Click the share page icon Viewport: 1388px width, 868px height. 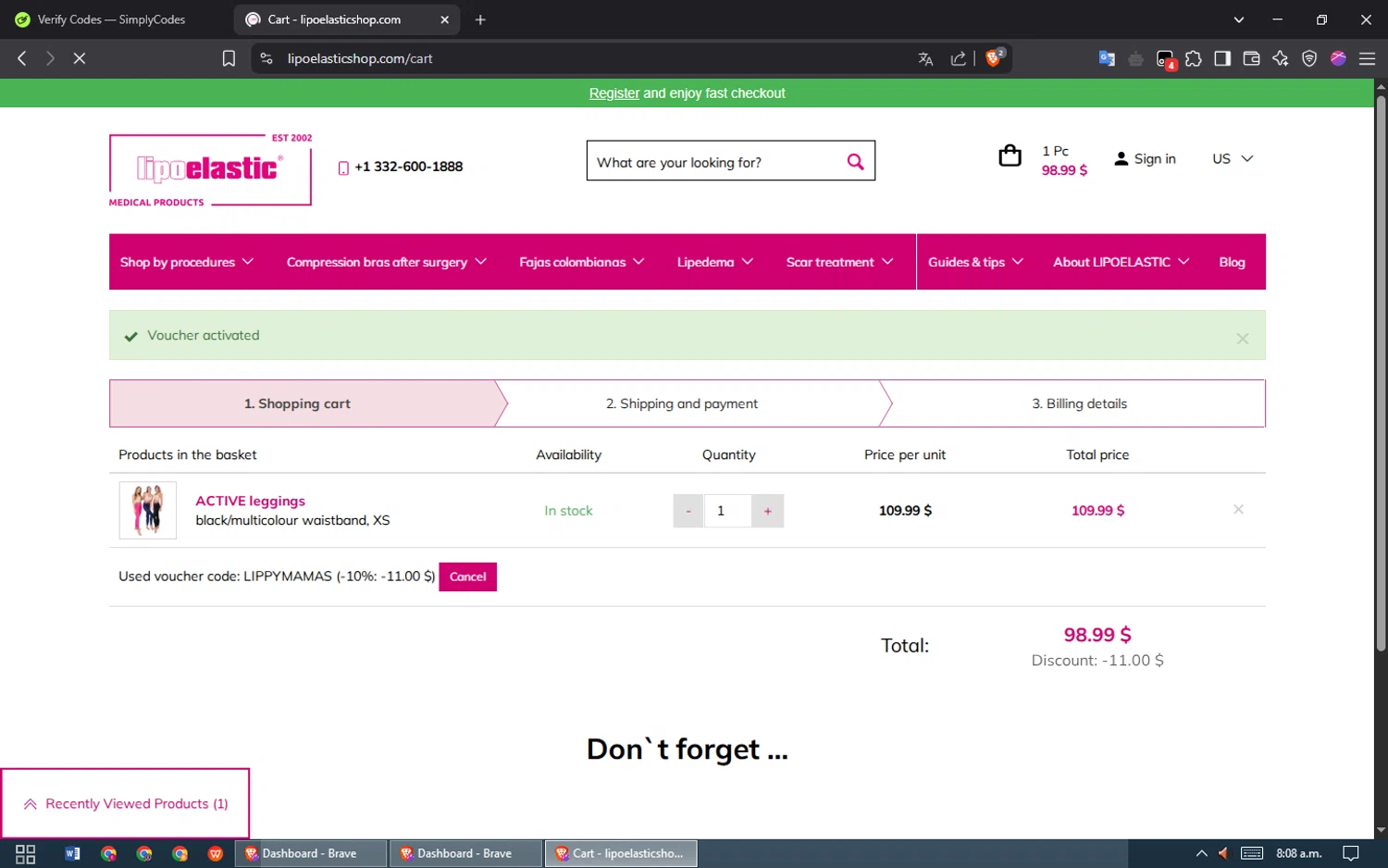point(958,58)
